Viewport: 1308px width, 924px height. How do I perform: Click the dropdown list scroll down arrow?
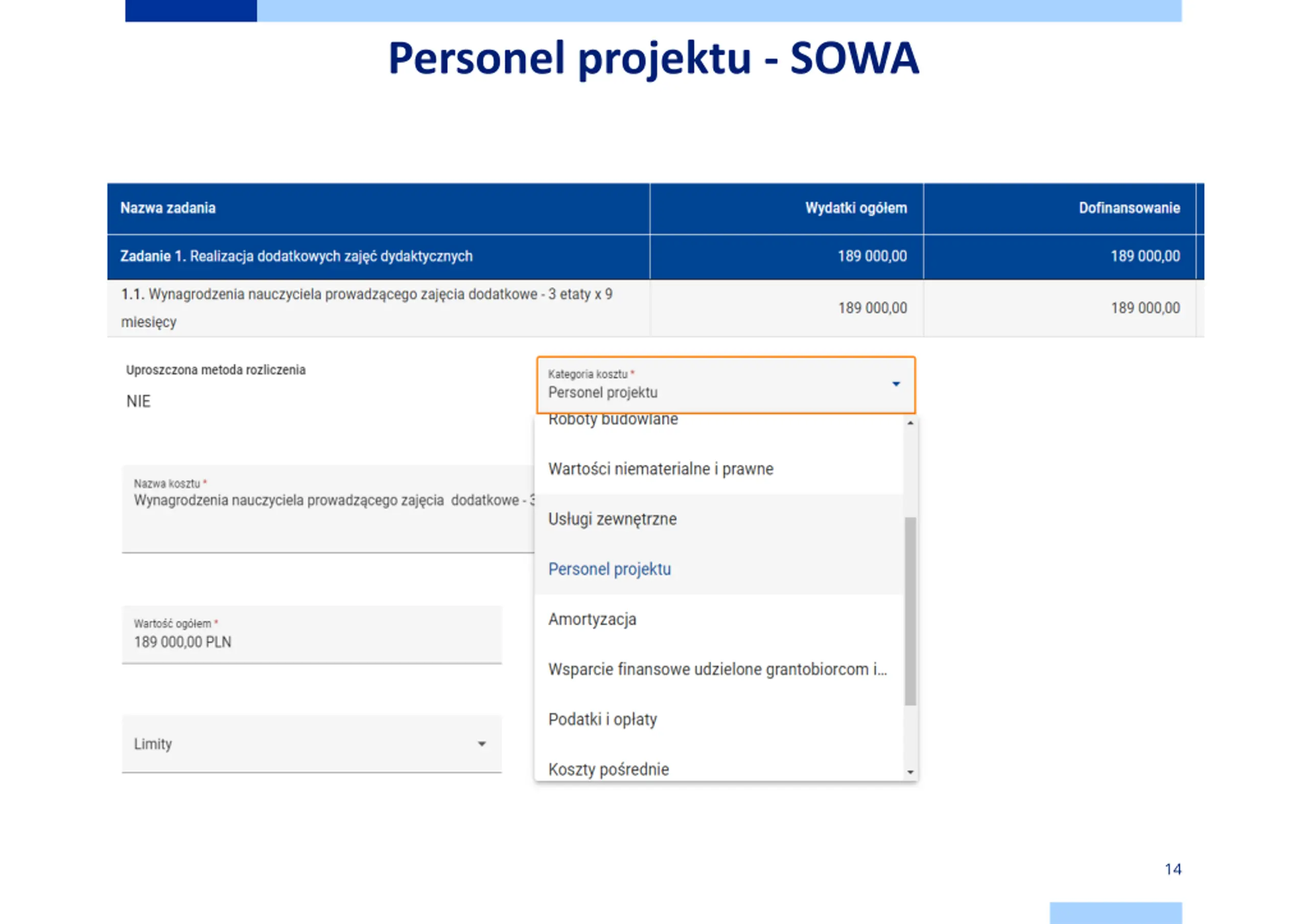coord(910,772)
